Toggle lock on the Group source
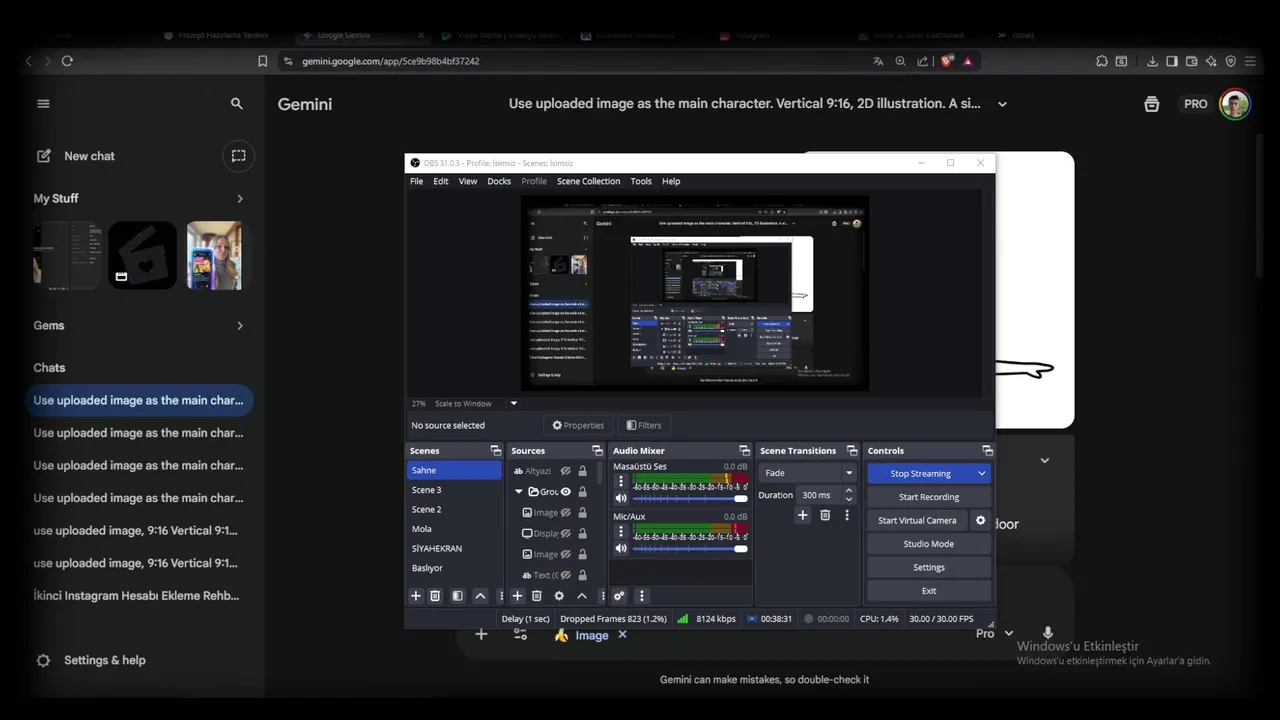This screenshot has height=720, width=1280. tap(582, 492)
